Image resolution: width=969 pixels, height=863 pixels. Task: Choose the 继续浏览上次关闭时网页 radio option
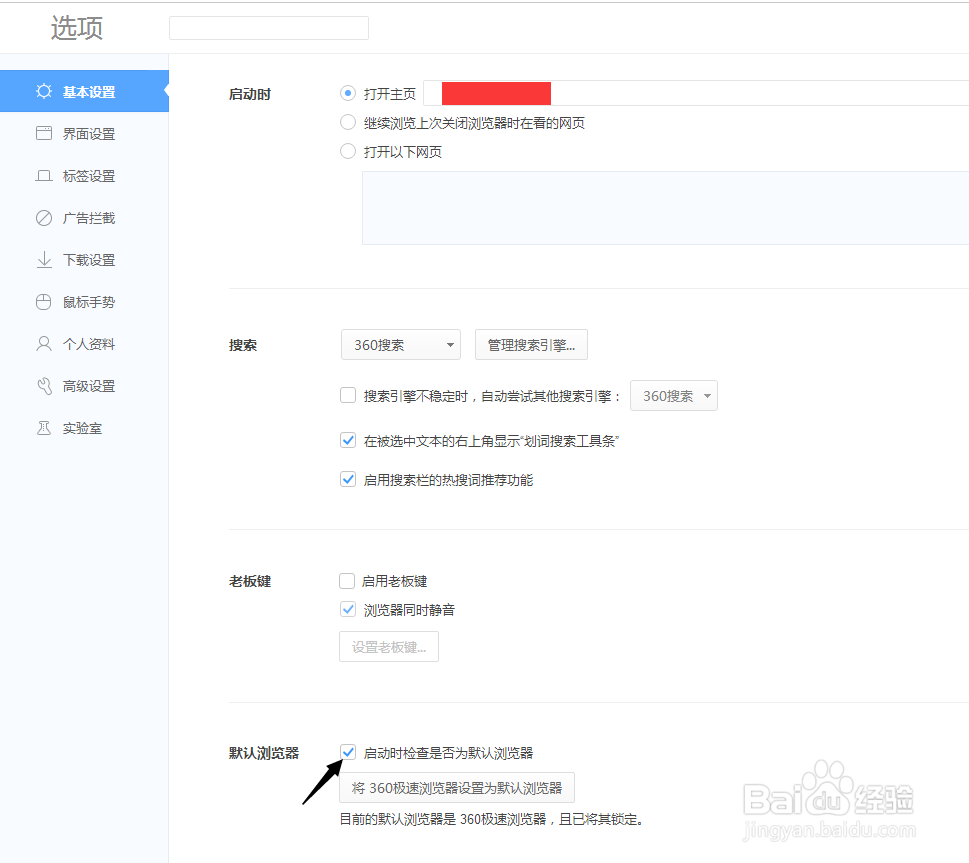click(x=348, y=122)
